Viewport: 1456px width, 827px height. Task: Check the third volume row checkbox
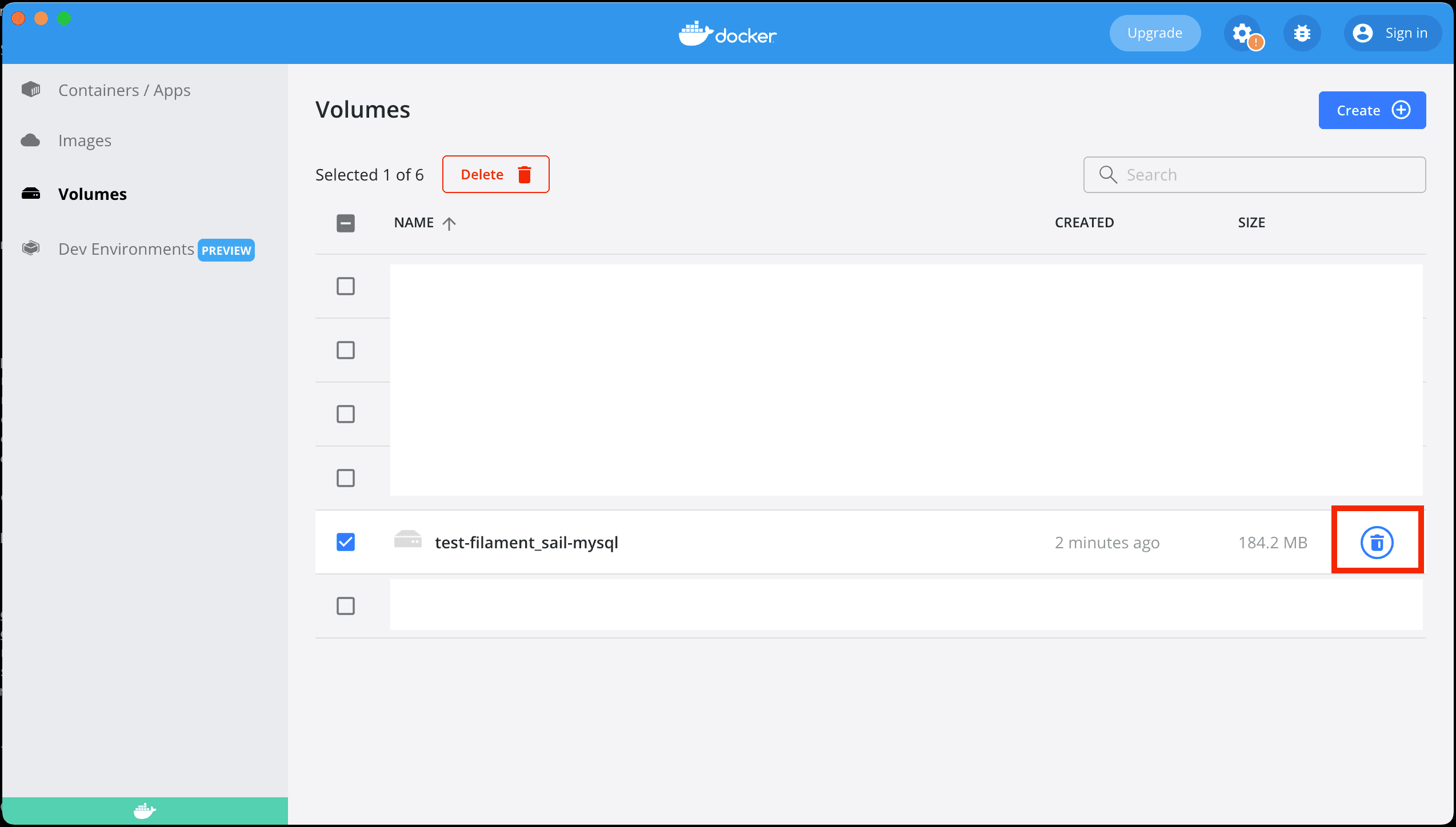point(346,414)
